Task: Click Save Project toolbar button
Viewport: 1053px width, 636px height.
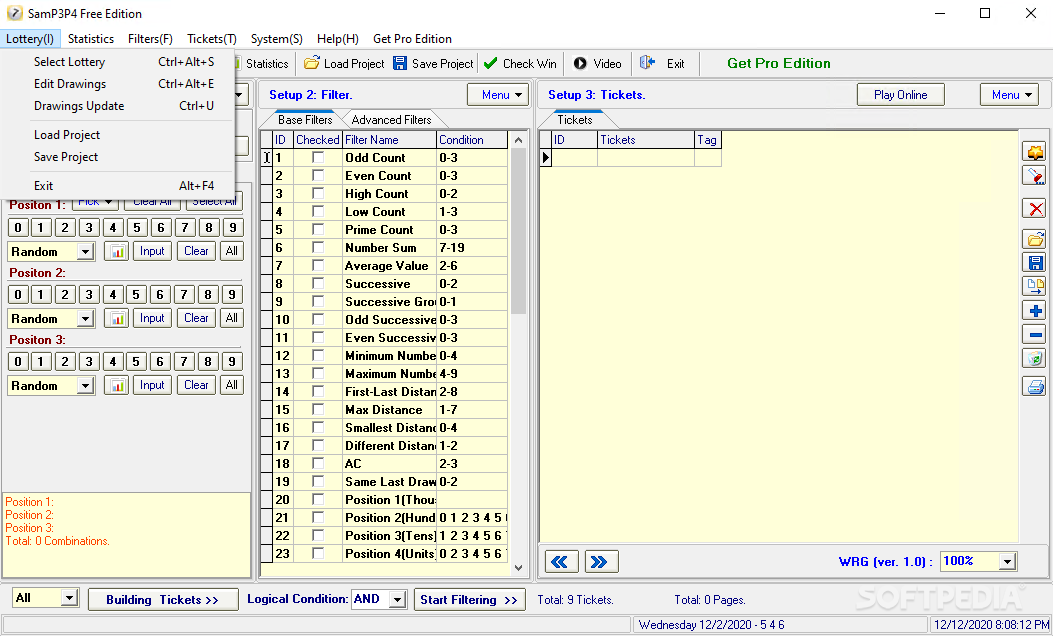Action: [x=434, y=64]
